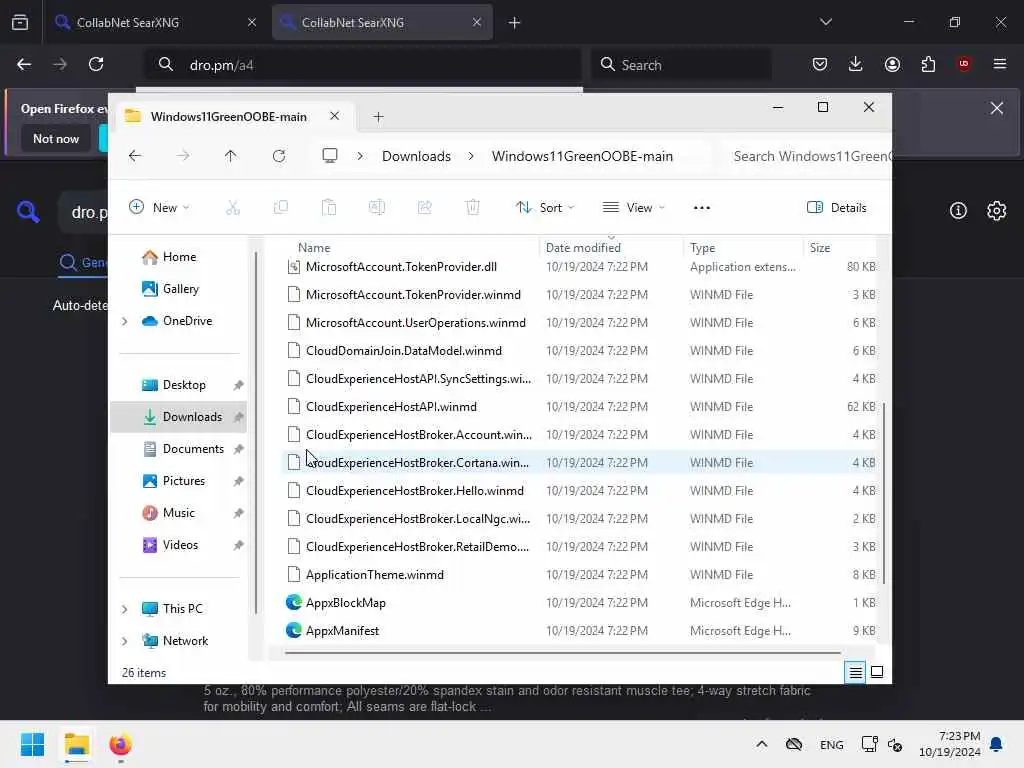
Task: Switch to details list view icon
Action: tap(855, 672)
